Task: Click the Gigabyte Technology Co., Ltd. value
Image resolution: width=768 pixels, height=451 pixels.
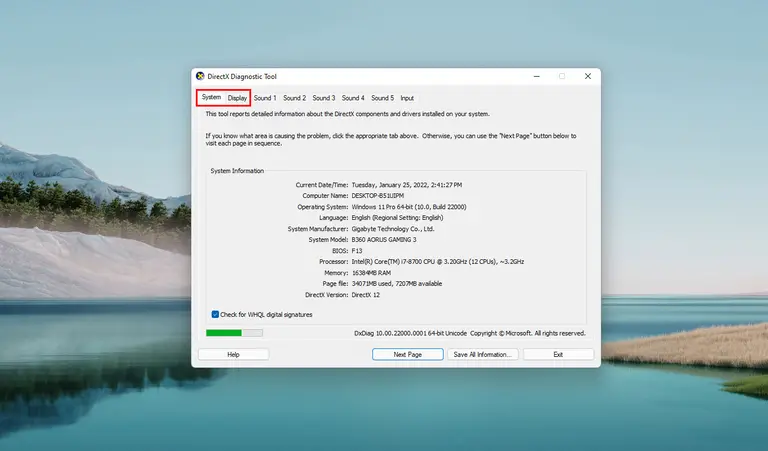Action: point(393,229)
